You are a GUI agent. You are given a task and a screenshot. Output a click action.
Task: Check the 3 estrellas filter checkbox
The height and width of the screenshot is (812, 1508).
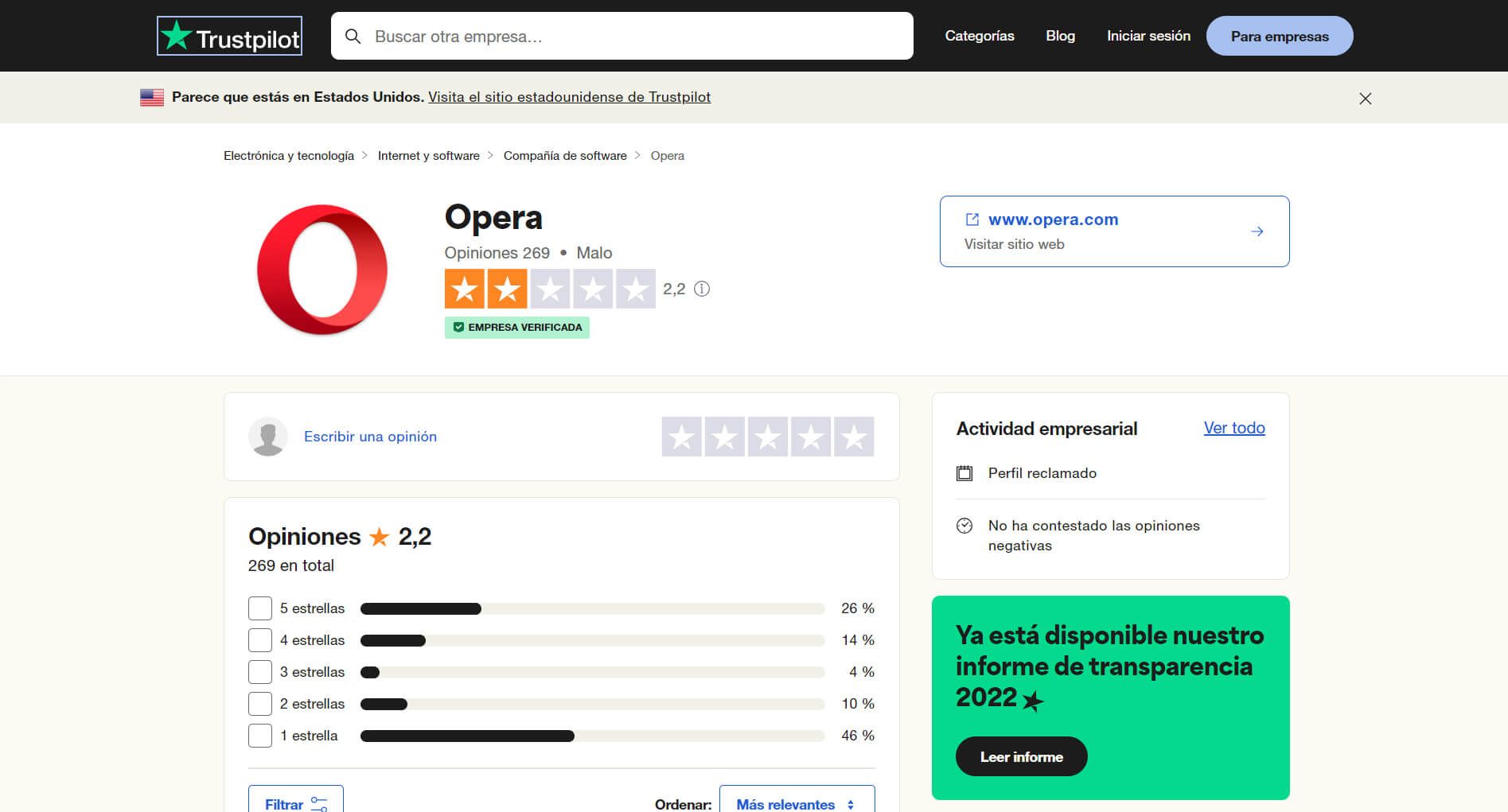pyautogui.click(x=260, y=672)
